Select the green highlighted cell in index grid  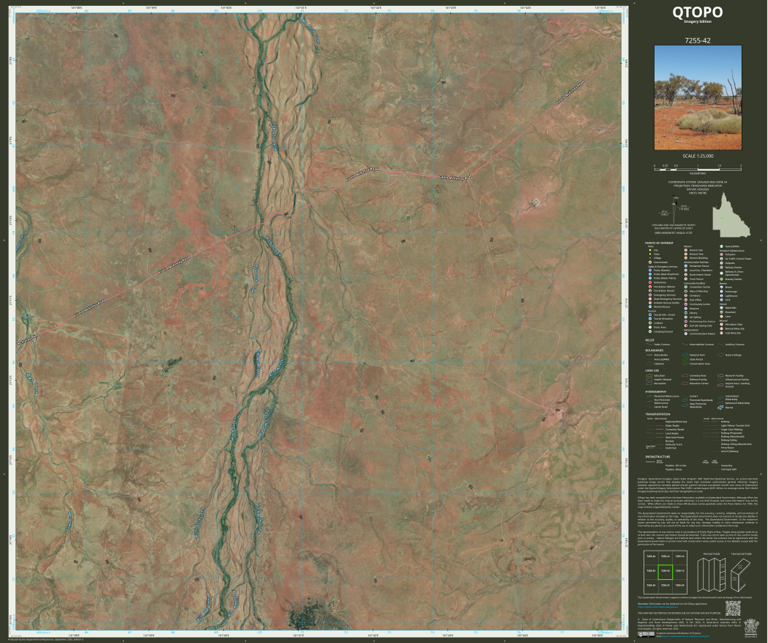[666, 572]
